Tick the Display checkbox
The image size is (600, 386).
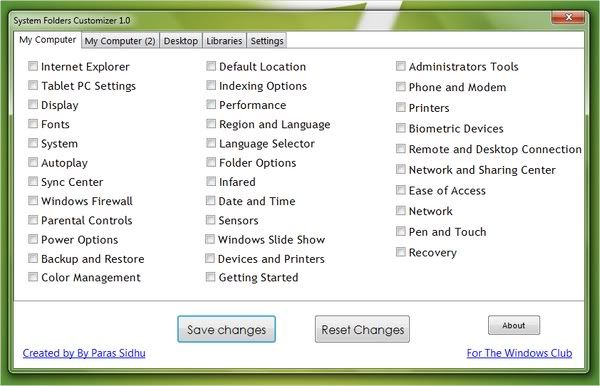point(33,104)
